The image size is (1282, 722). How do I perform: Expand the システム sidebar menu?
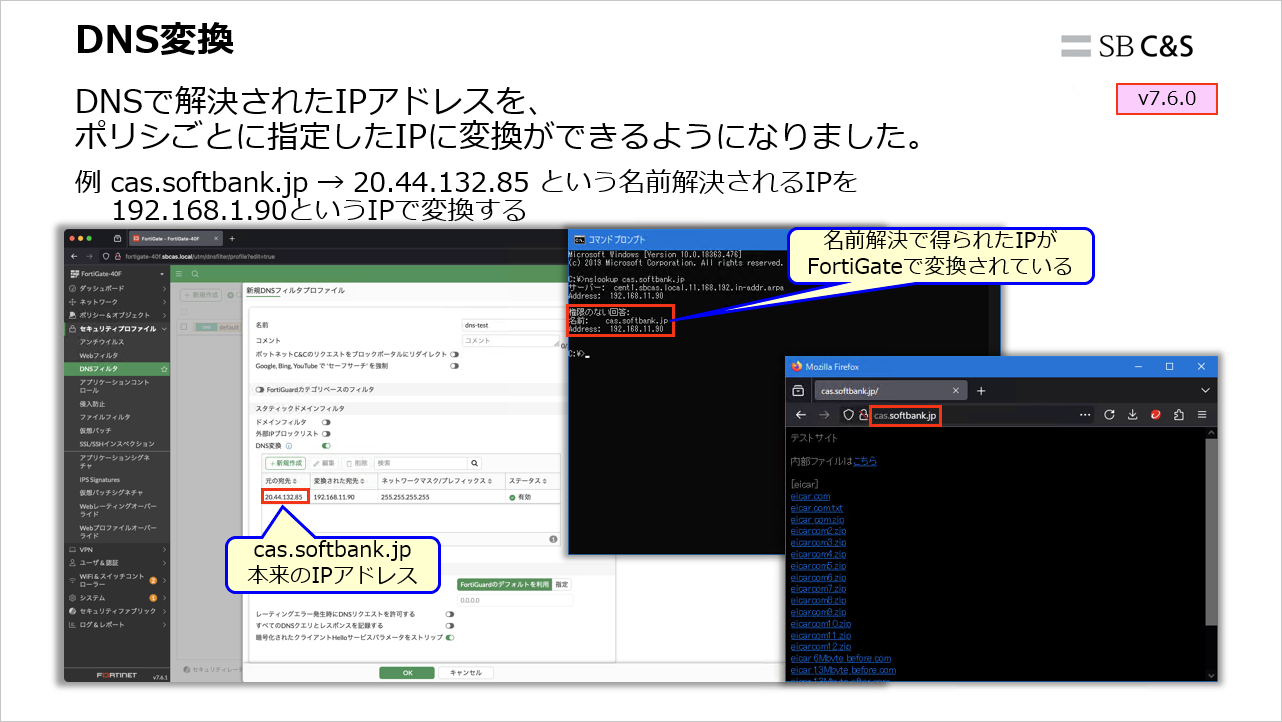[116, 597]
